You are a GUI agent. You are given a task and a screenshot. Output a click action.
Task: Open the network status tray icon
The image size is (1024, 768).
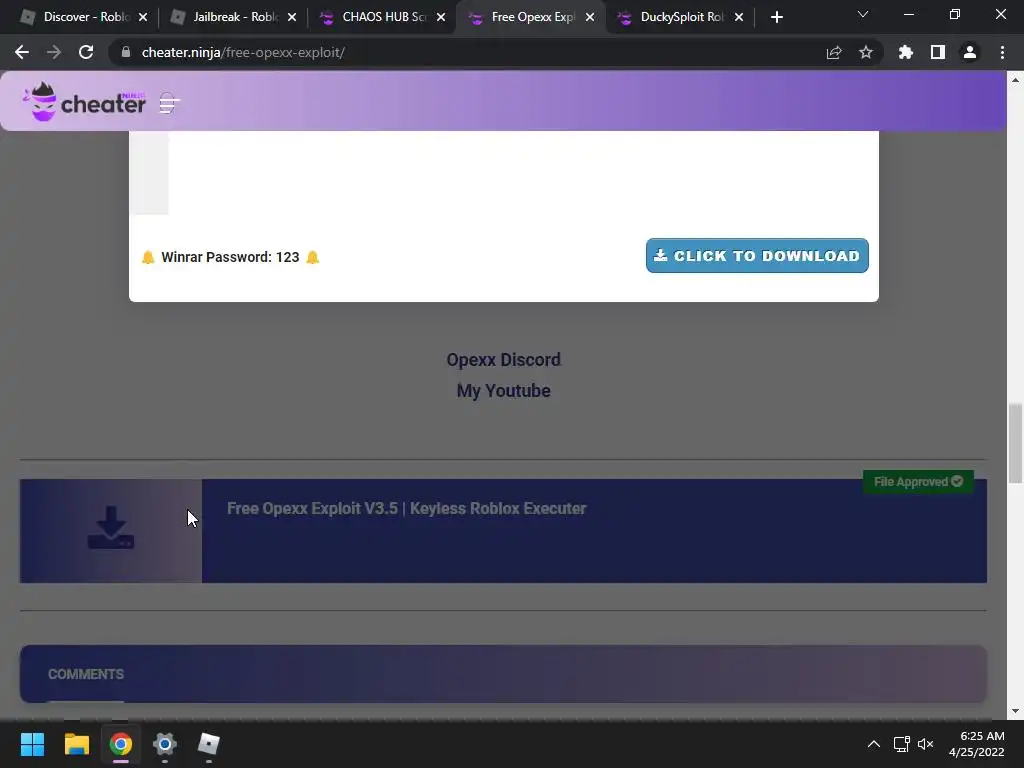pos(902,744)
